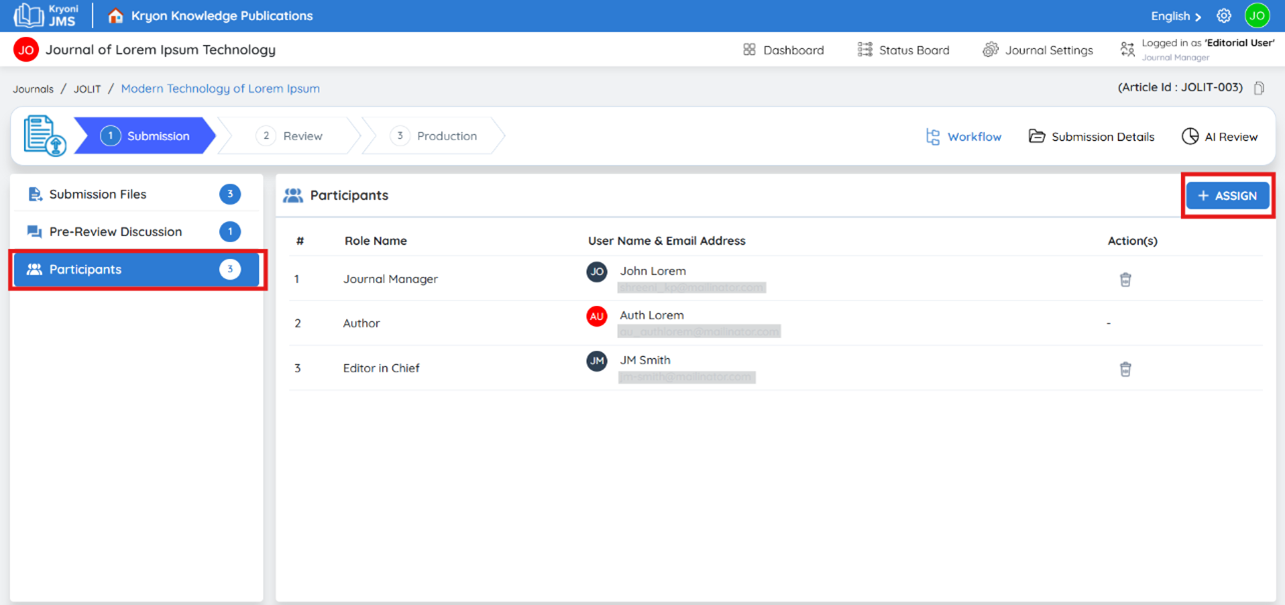Click the Journal of Lorem Ipsum Technology title
Screen dimensions: 1285x605
(160, 50)
